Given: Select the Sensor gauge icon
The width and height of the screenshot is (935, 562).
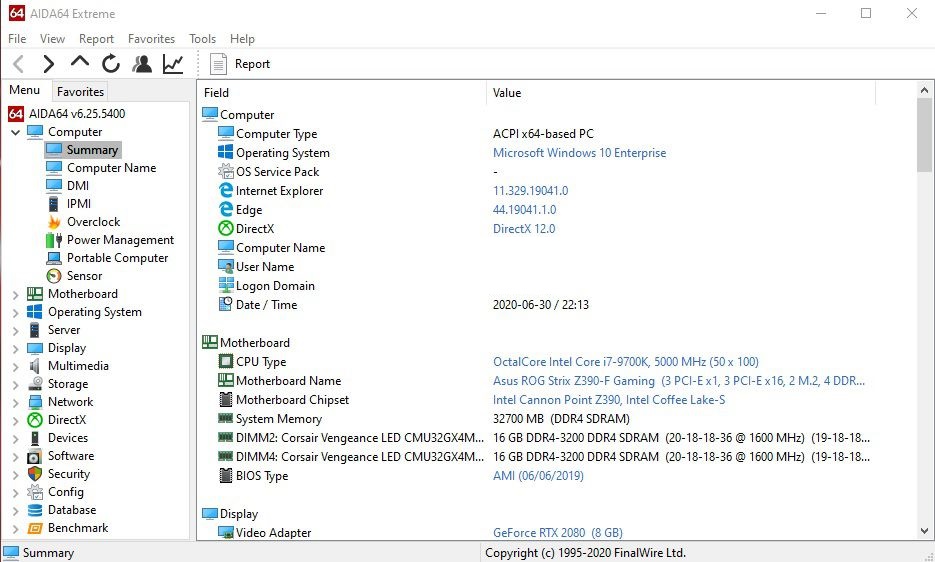Looking at the screenshot, I should [54, 276].
